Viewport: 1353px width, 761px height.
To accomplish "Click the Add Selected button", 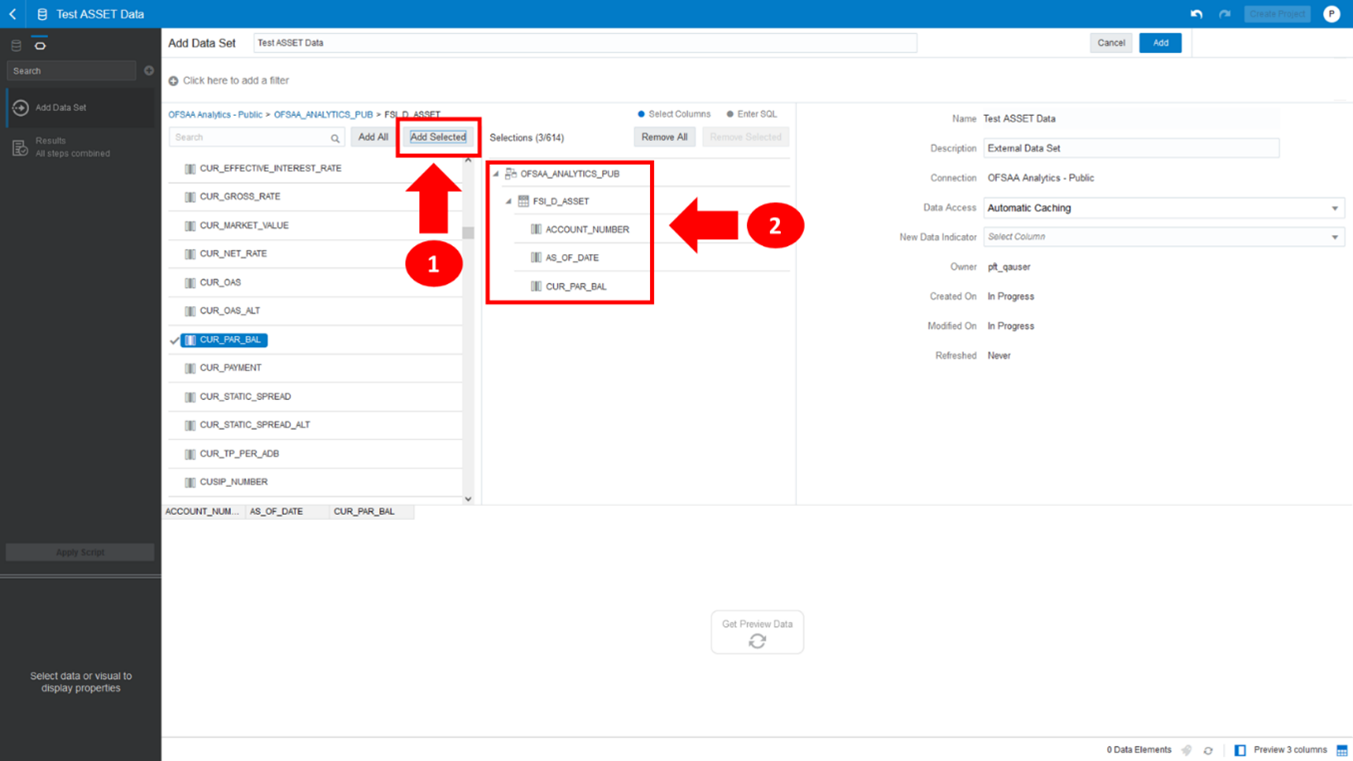I will pyautogui.click(x=438, y=136).
